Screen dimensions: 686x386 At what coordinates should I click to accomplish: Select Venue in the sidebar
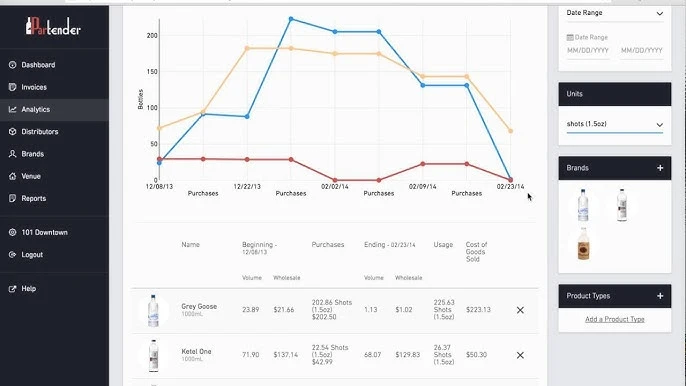pyautogui.click(x=54, y=176)
